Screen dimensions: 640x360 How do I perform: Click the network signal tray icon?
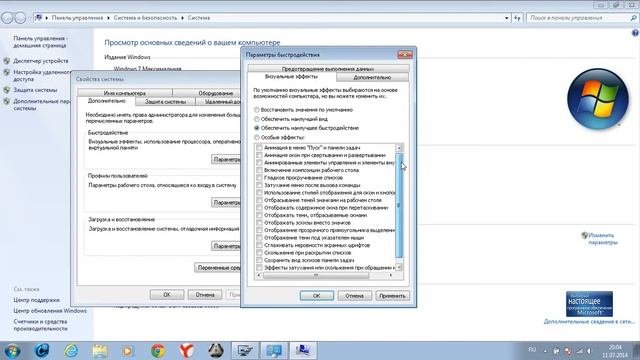click(579, 351)
